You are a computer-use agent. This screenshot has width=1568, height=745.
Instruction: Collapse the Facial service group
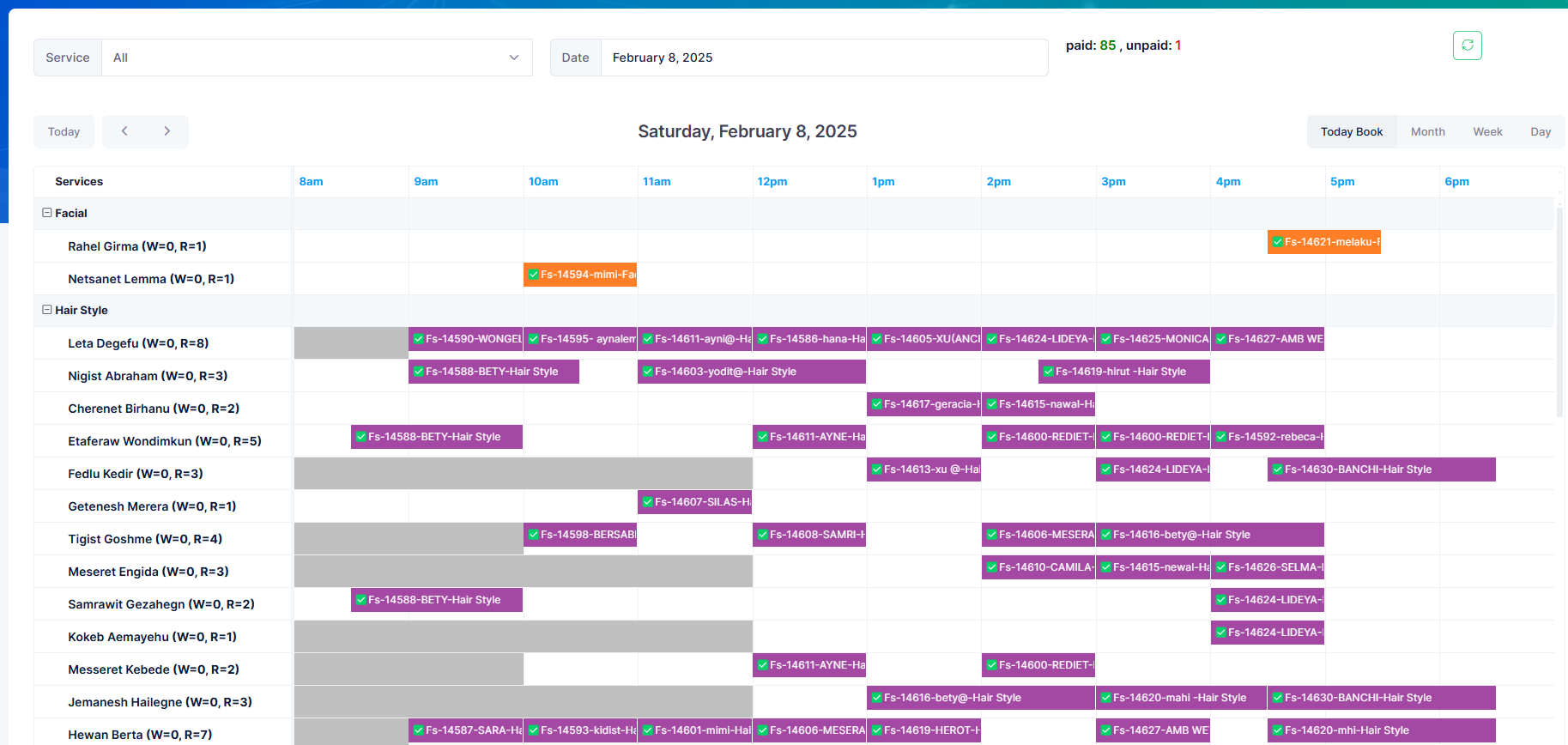click(47, 213)
